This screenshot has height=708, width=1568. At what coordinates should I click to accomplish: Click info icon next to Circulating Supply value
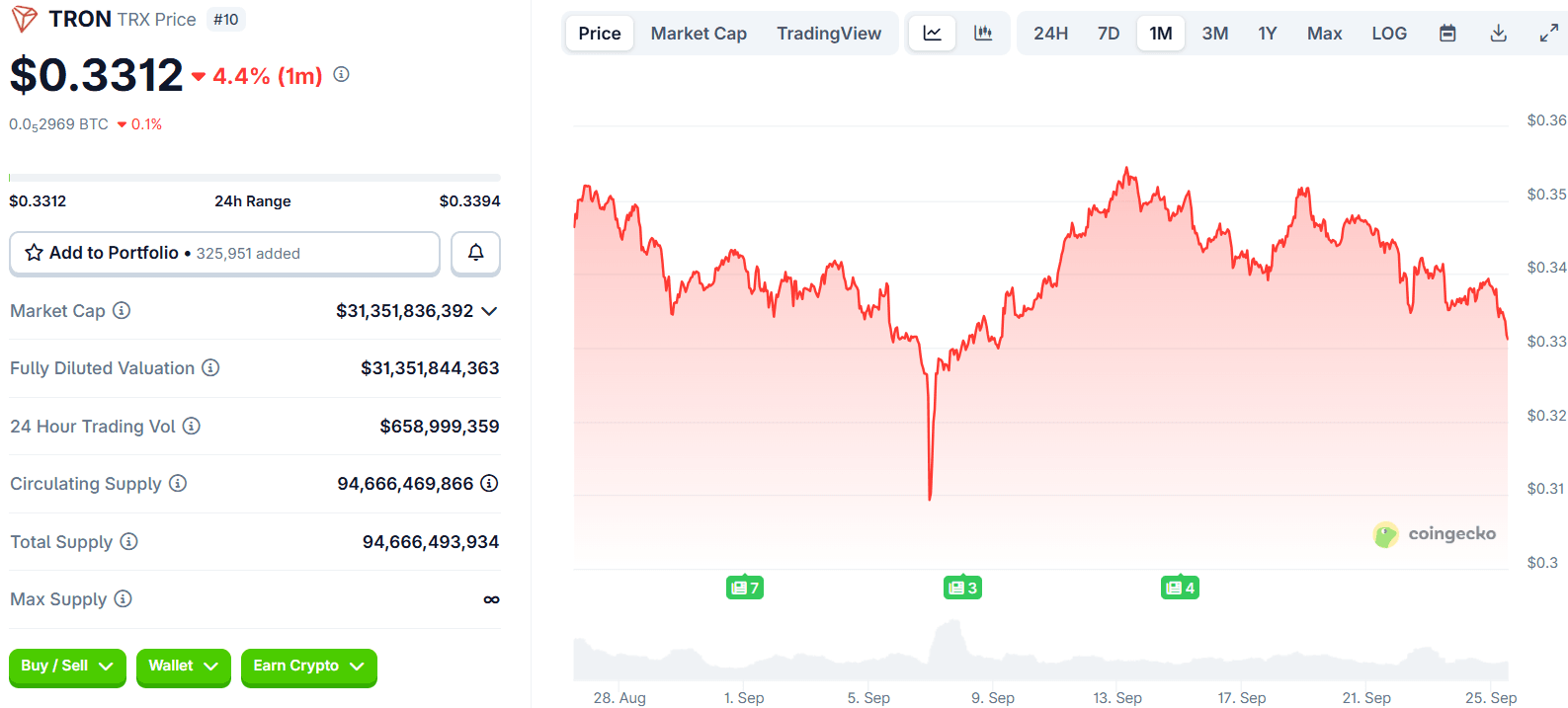[489, 484]
